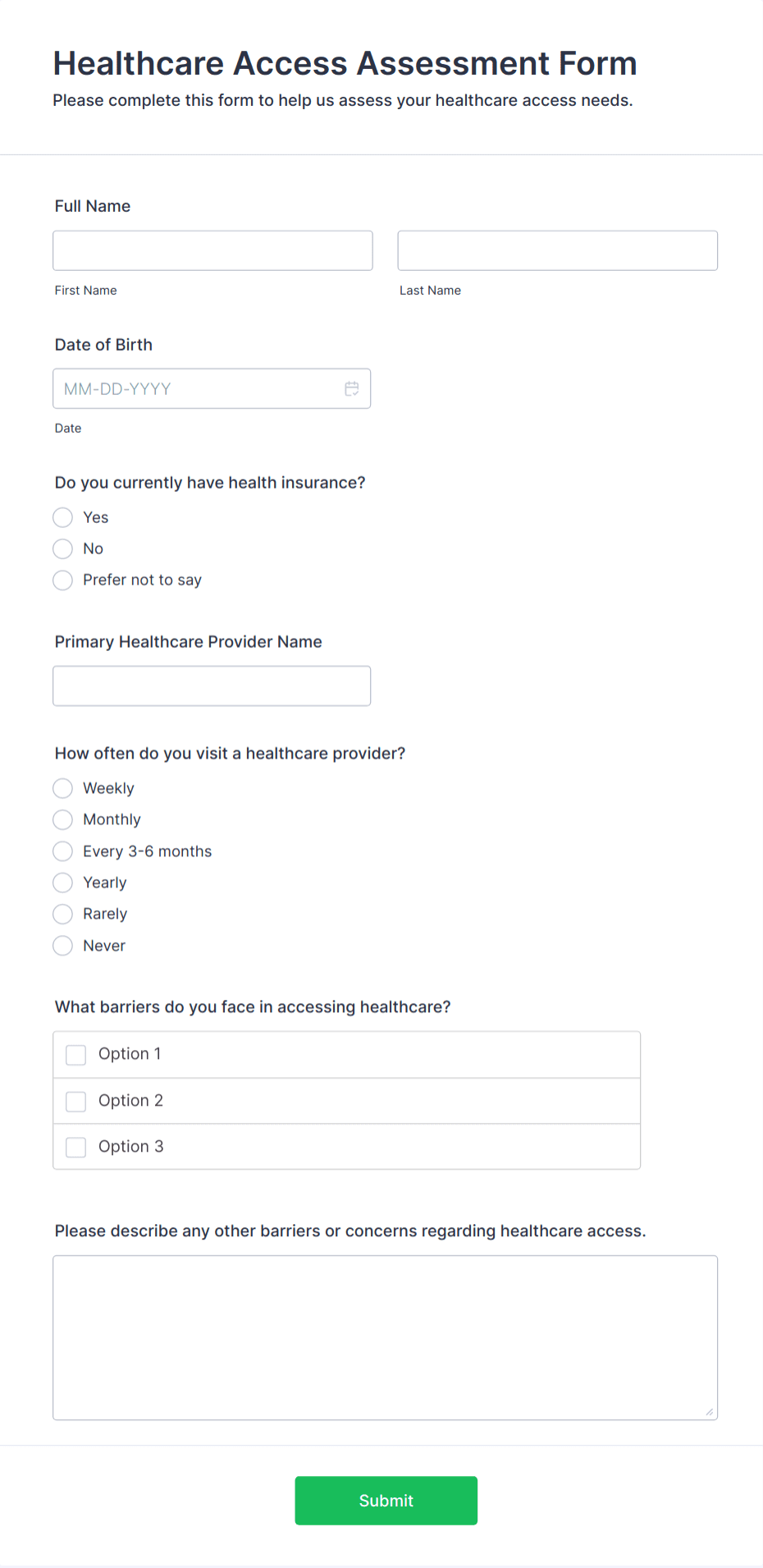Select the Yes insurance radio button

click(x=62, y=517)
